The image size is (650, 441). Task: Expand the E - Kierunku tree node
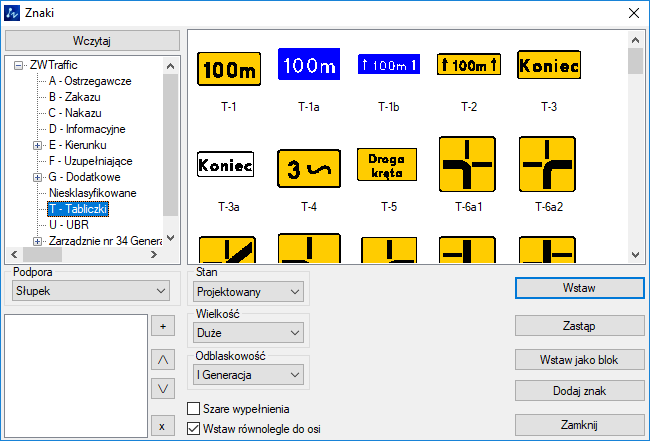click(x=37, y=145)
